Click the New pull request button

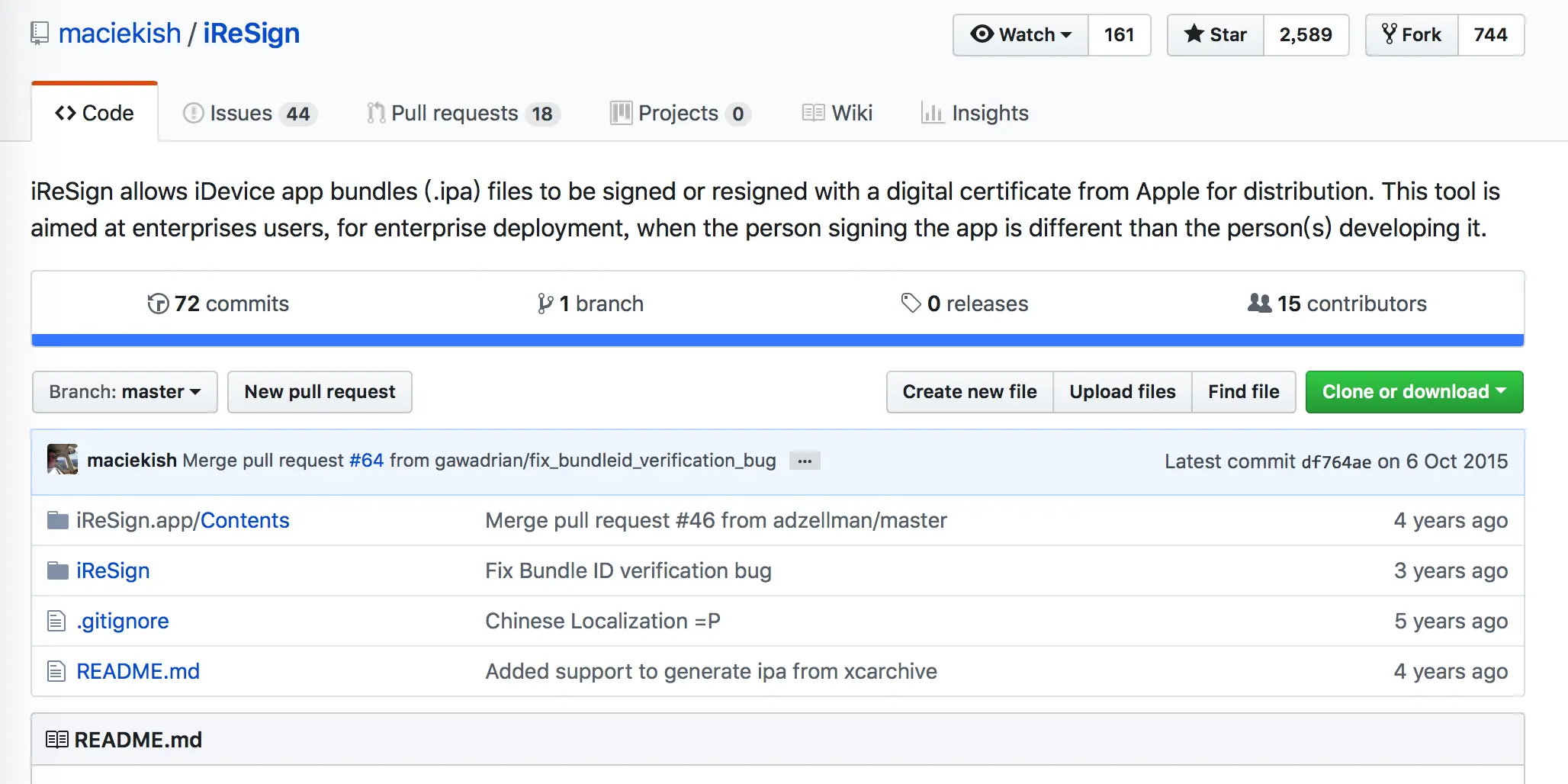coord(320,392)
